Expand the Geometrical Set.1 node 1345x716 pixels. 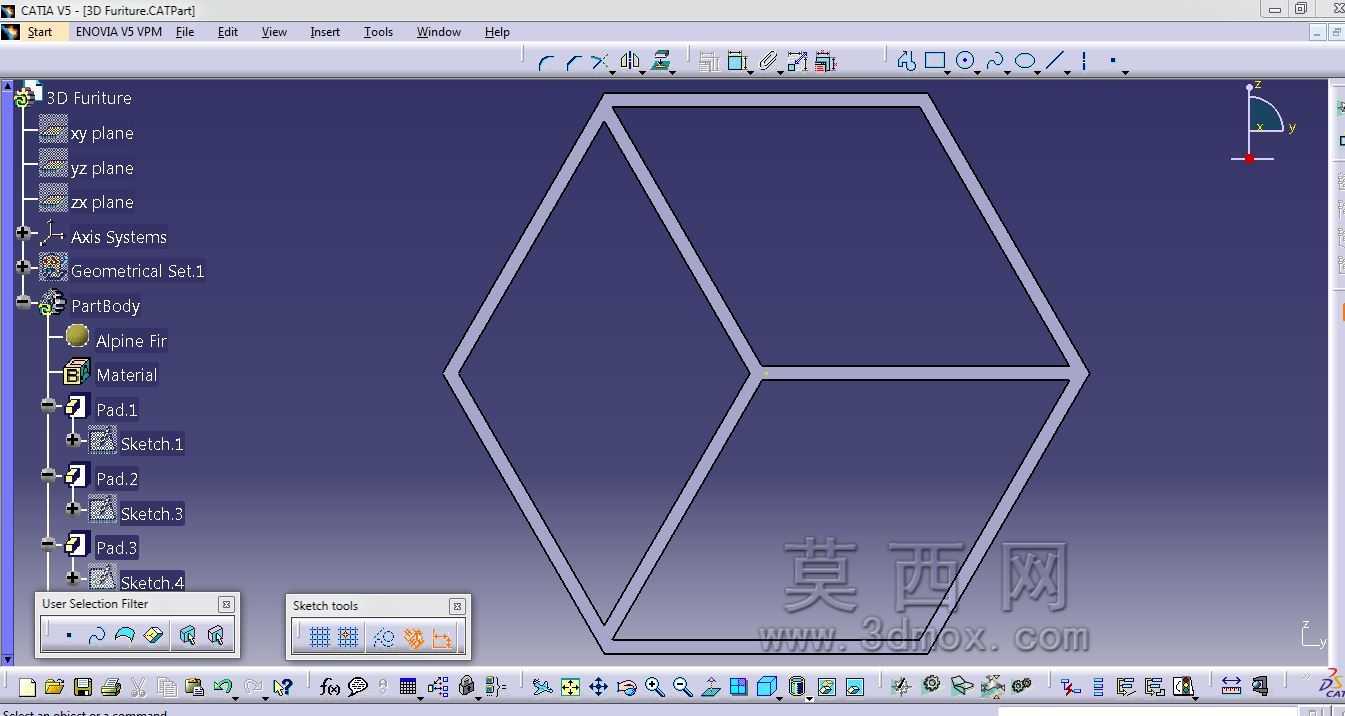(x=23, y=267)
